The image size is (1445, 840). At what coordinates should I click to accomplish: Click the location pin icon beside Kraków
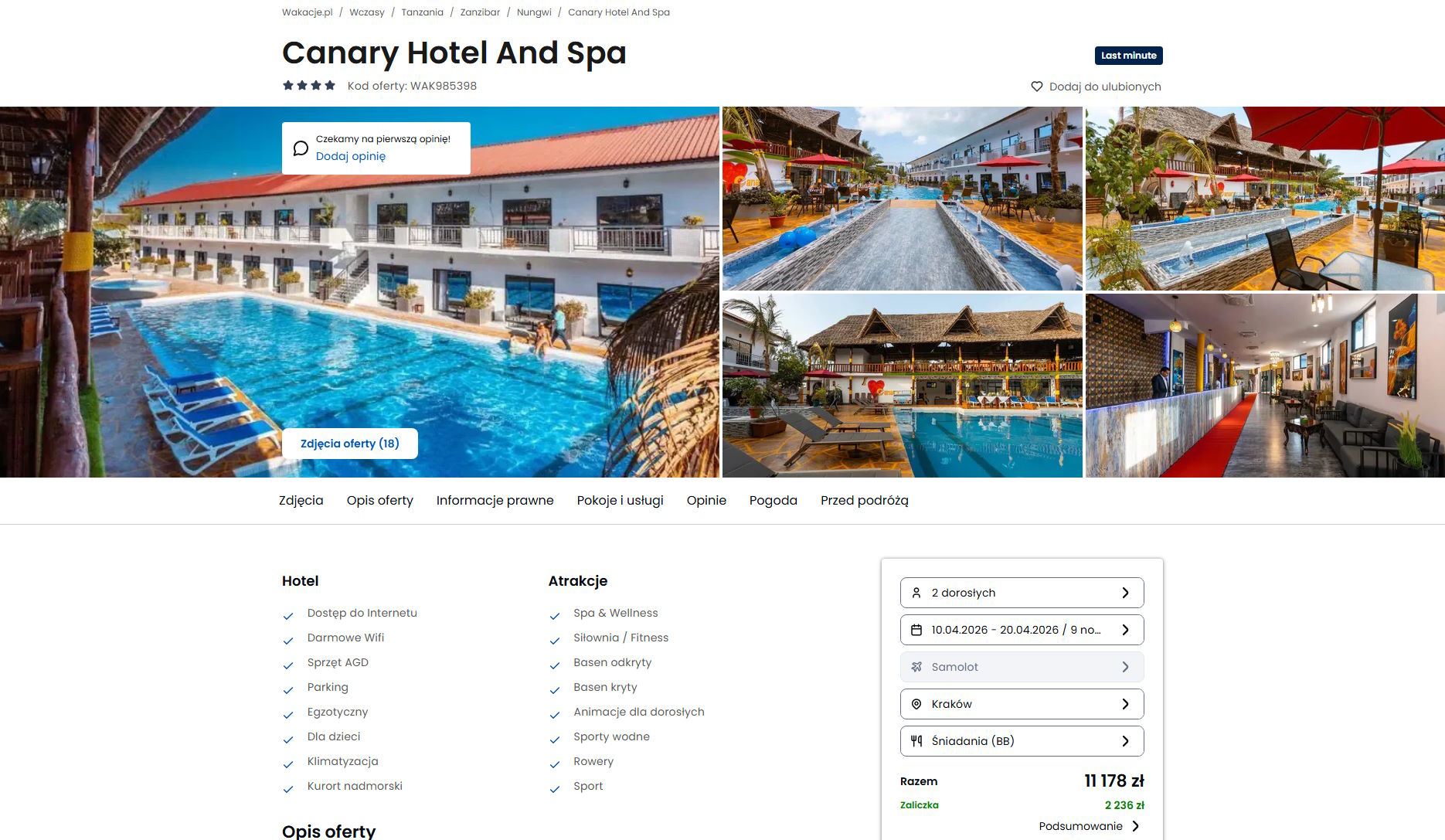pos(916,704)
